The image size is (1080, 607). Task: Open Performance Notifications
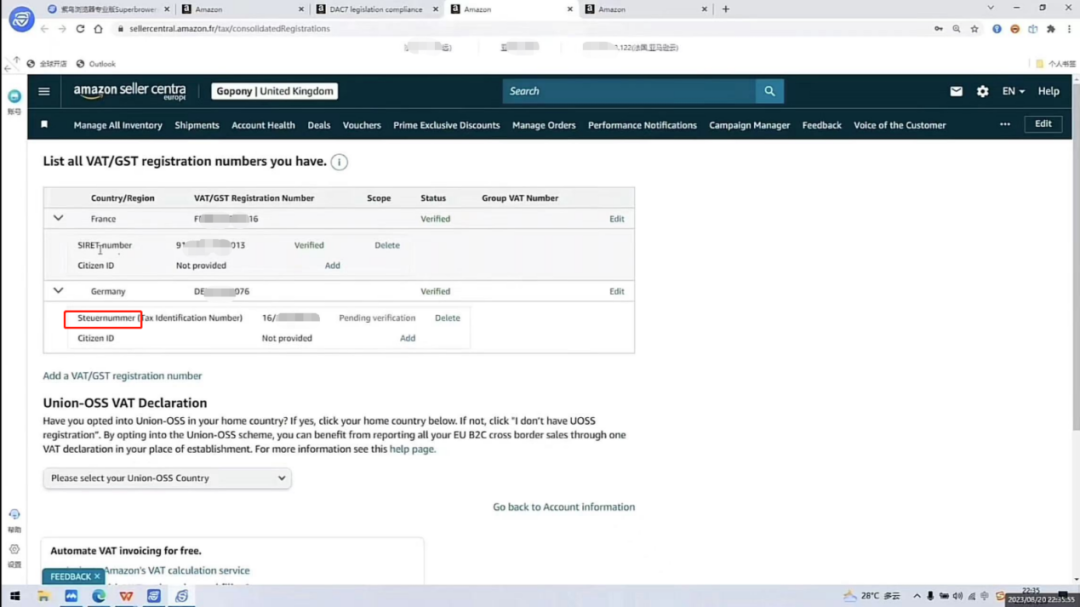point(642,125)
